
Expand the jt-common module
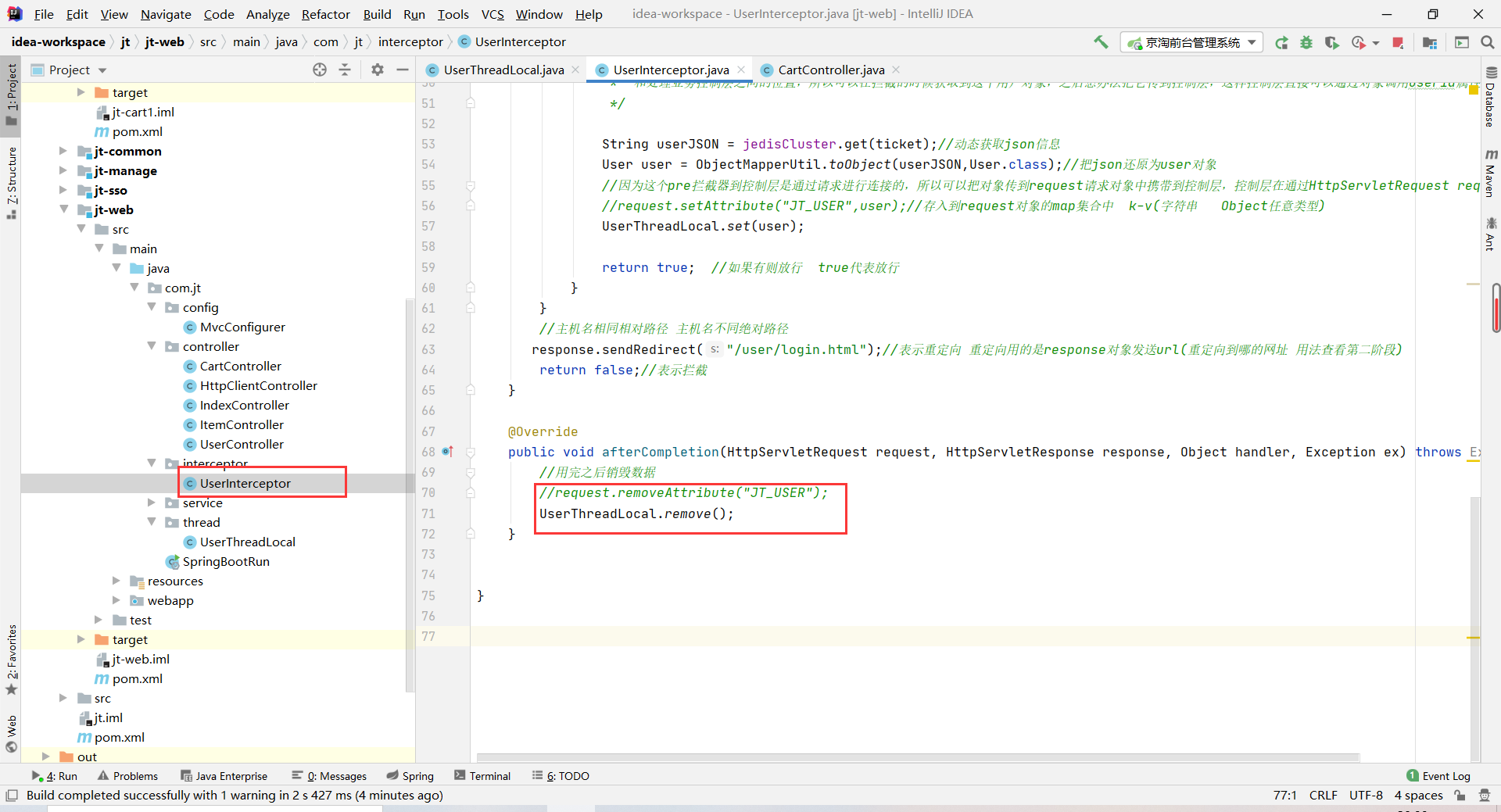click(x=63, y=151)
